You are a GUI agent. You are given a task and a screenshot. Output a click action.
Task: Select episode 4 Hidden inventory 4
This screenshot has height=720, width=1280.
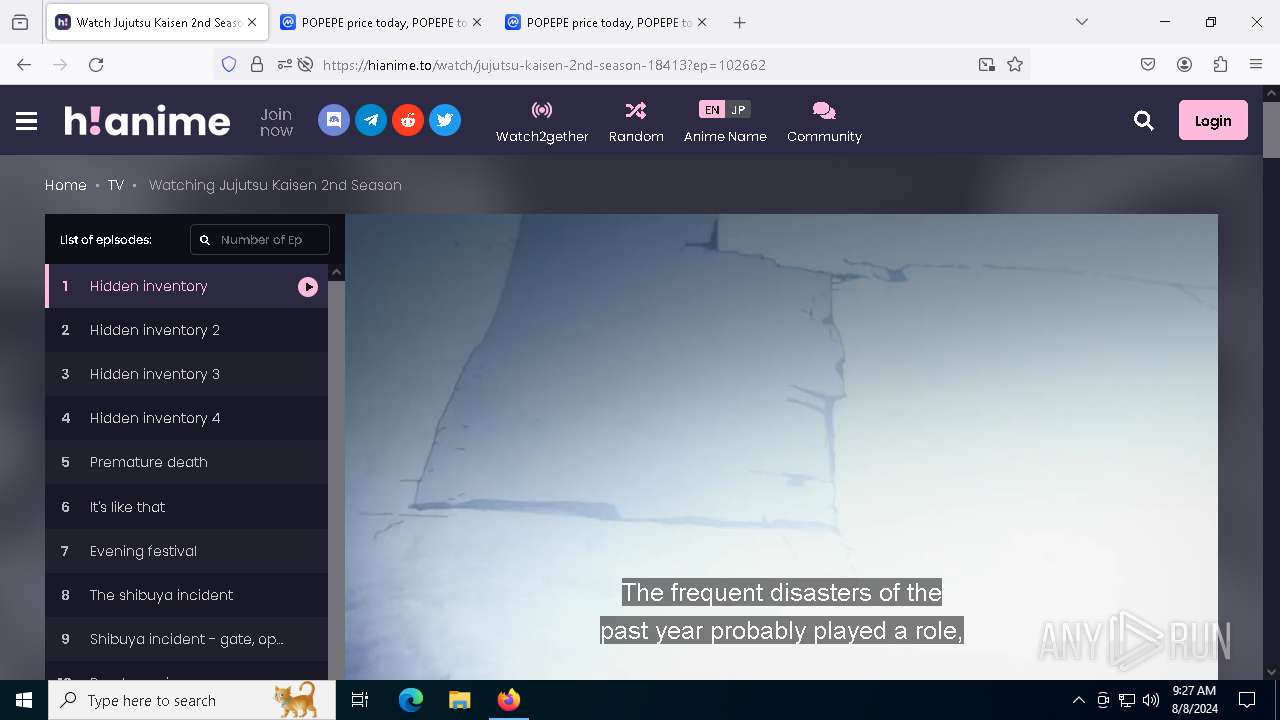(186, 418)
